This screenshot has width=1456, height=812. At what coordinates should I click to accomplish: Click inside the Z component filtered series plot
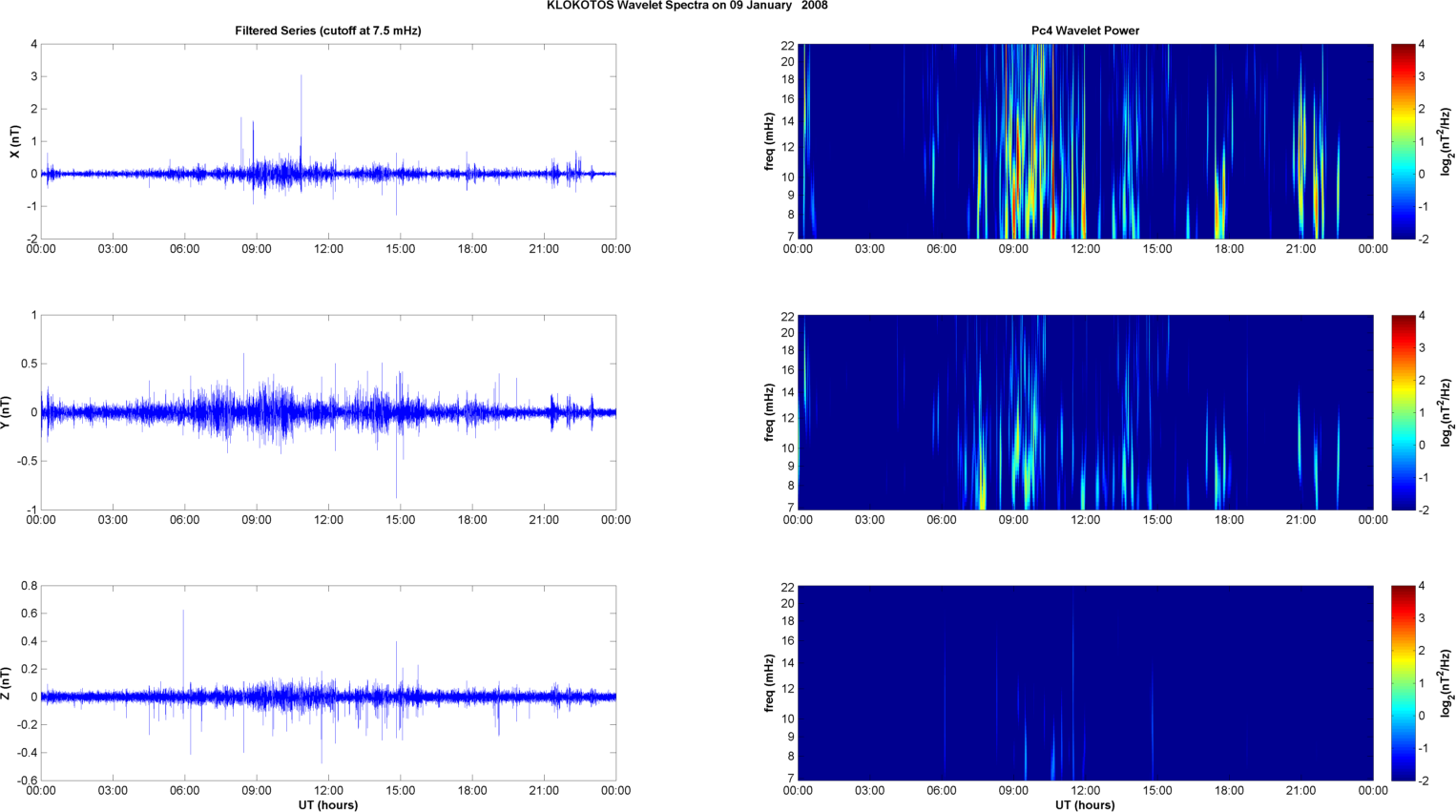pos(328,683)
